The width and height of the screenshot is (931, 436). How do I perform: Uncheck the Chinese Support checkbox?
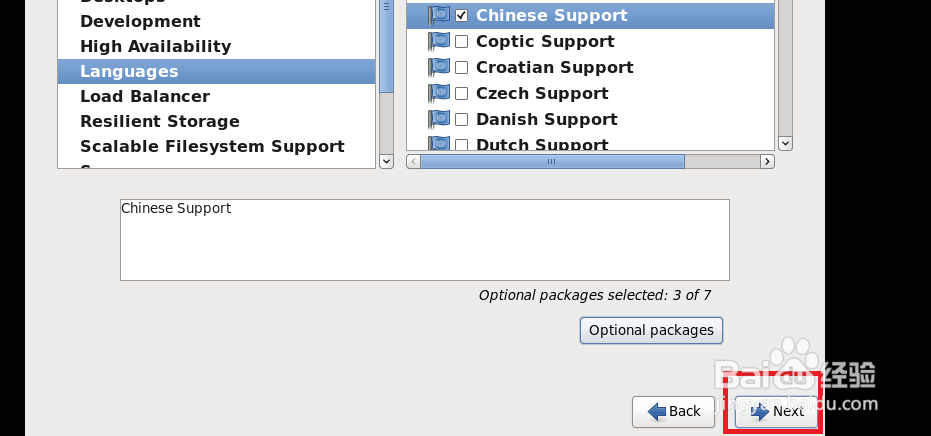[462, 16]
